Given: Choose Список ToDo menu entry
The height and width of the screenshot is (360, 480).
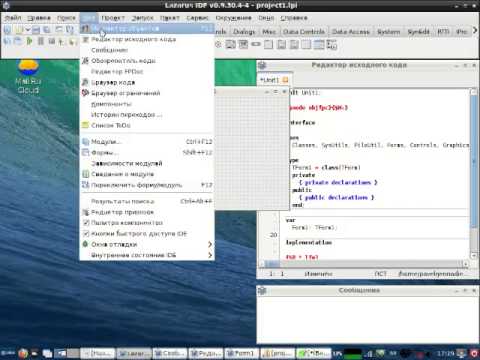Looking at the screenshot, I should [147, 125].
